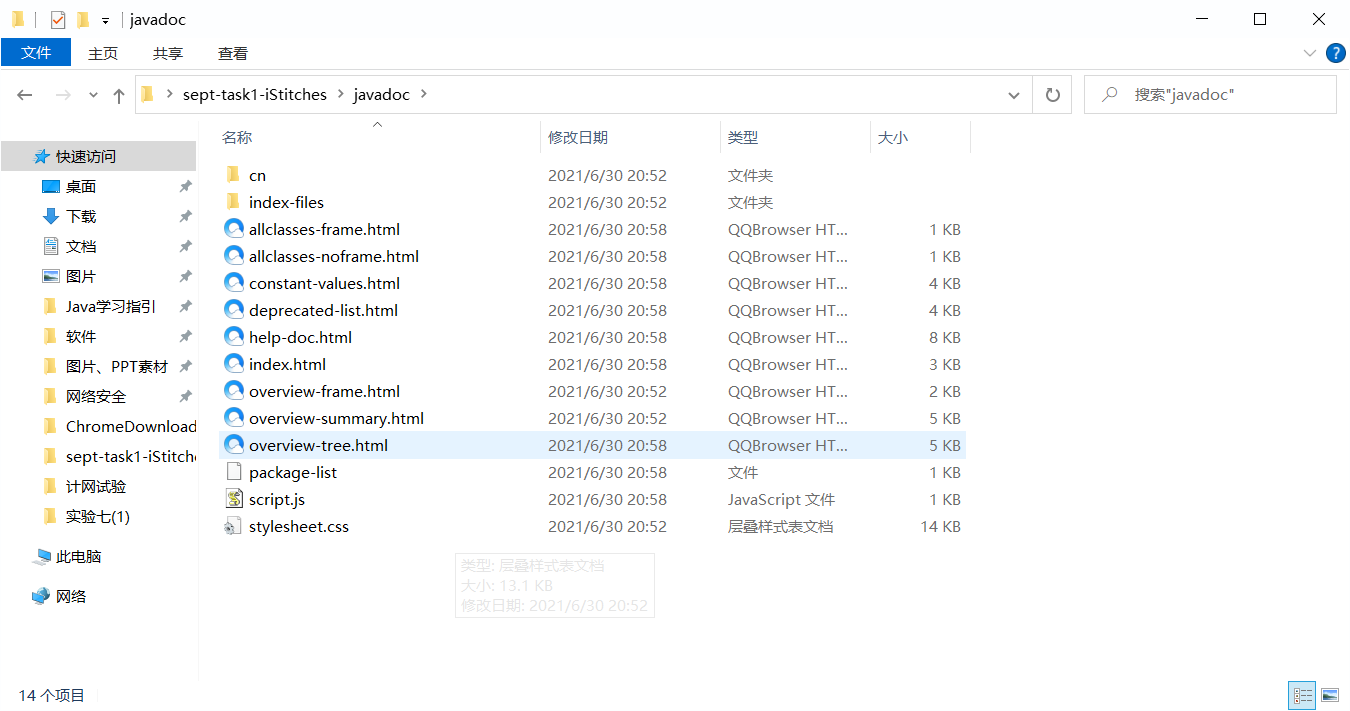Open the cn folder icon
1350x711 pixels.
(x=233, y=175)
